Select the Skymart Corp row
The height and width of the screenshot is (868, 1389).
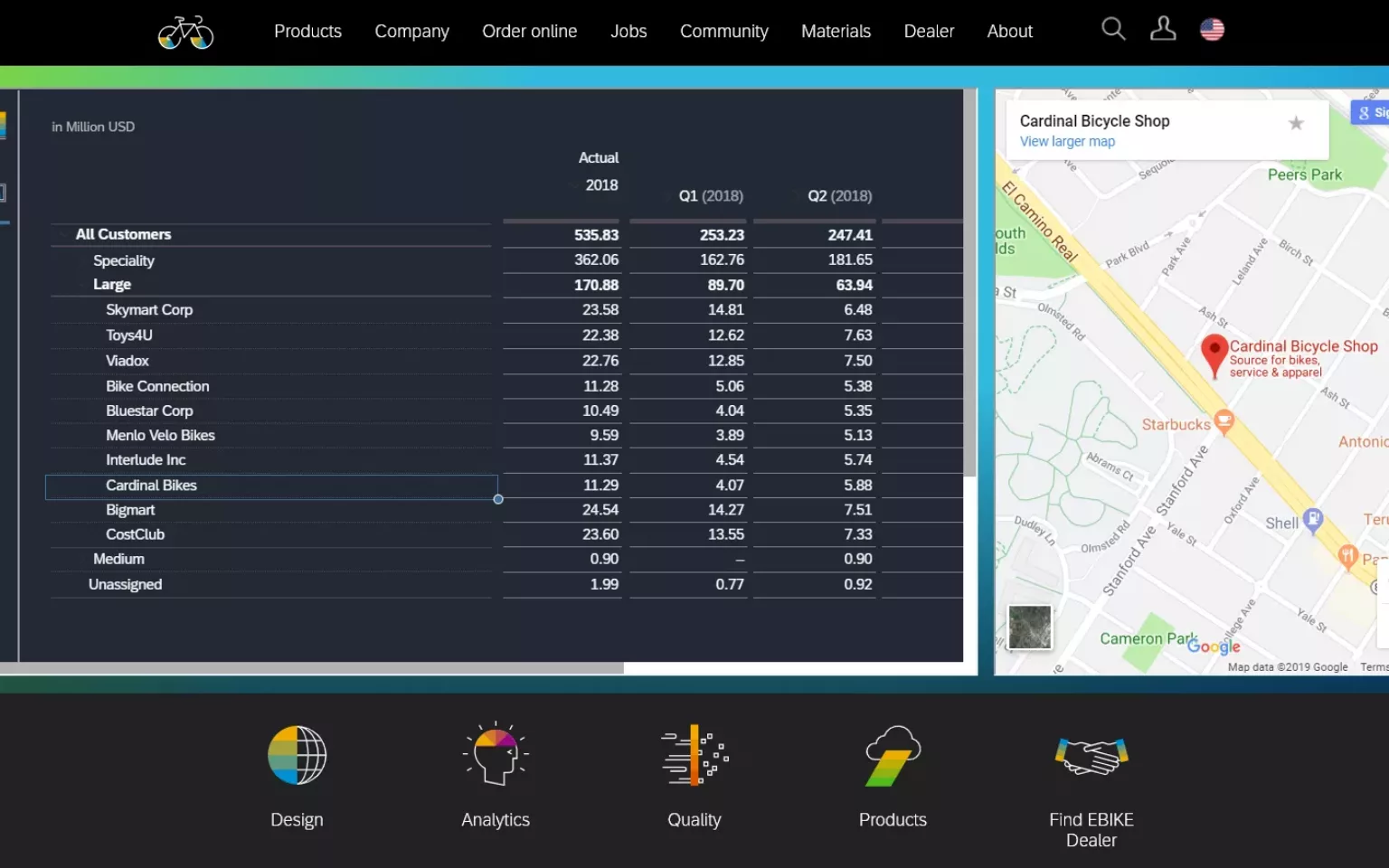tap(271, 310)
